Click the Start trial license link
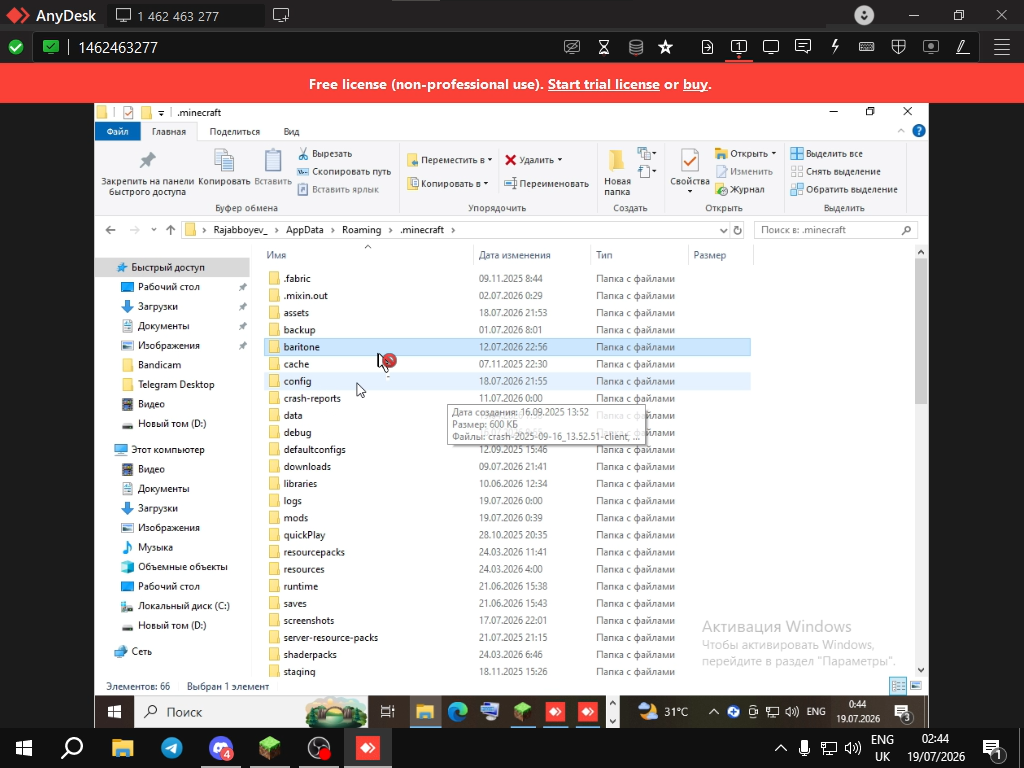The image size is (1024, 768). click(x=603, y=84)
